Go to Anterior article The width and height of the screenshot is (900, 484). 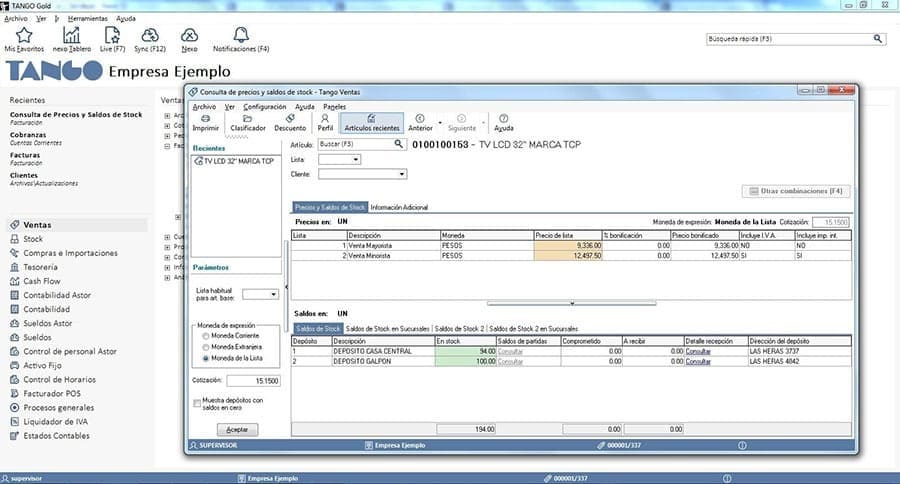[420, 123]
